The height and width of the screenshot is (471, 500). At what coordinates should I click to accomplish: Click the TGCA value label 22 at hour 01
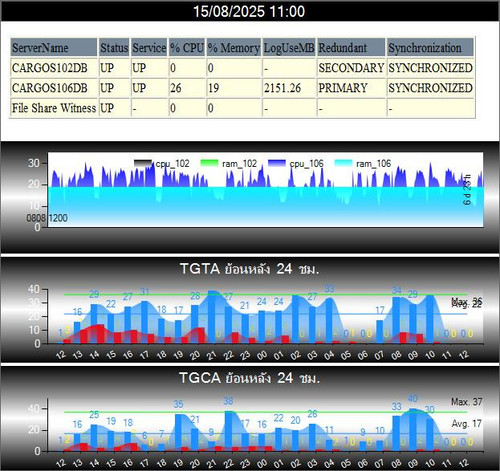(278, 418)
